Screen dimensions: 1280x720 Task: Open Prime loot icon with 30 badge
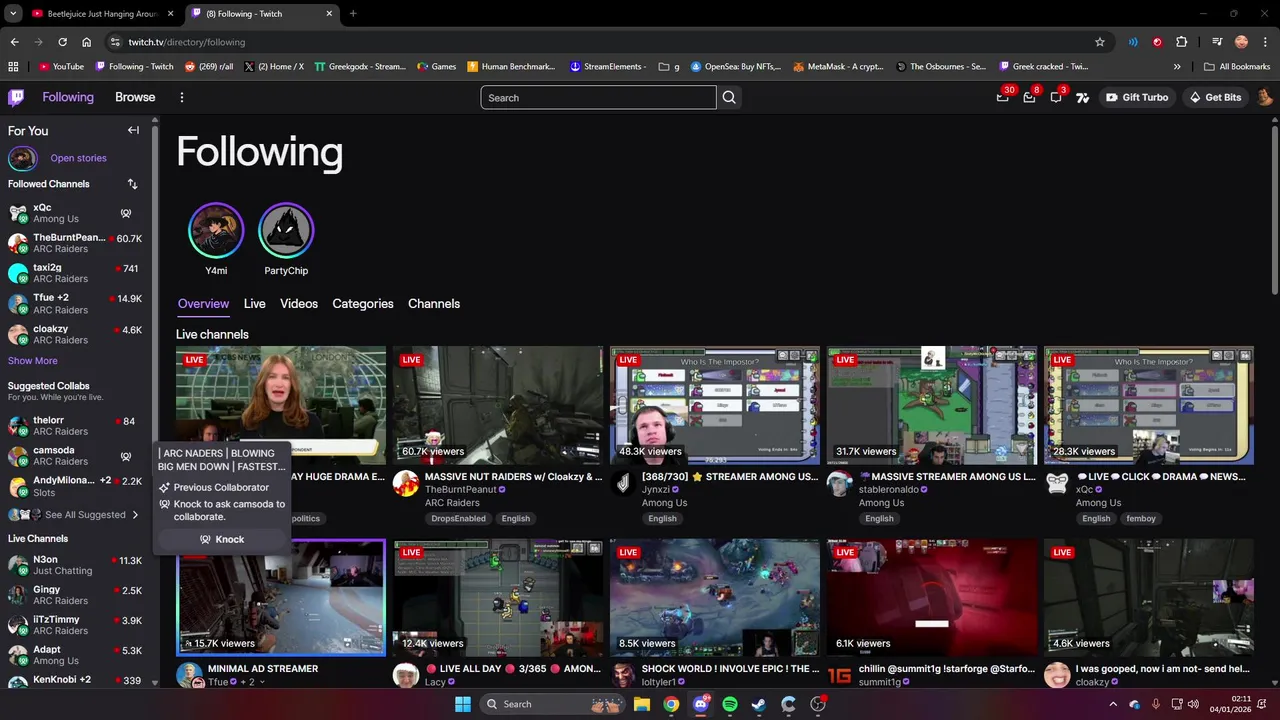point(1003,97)
